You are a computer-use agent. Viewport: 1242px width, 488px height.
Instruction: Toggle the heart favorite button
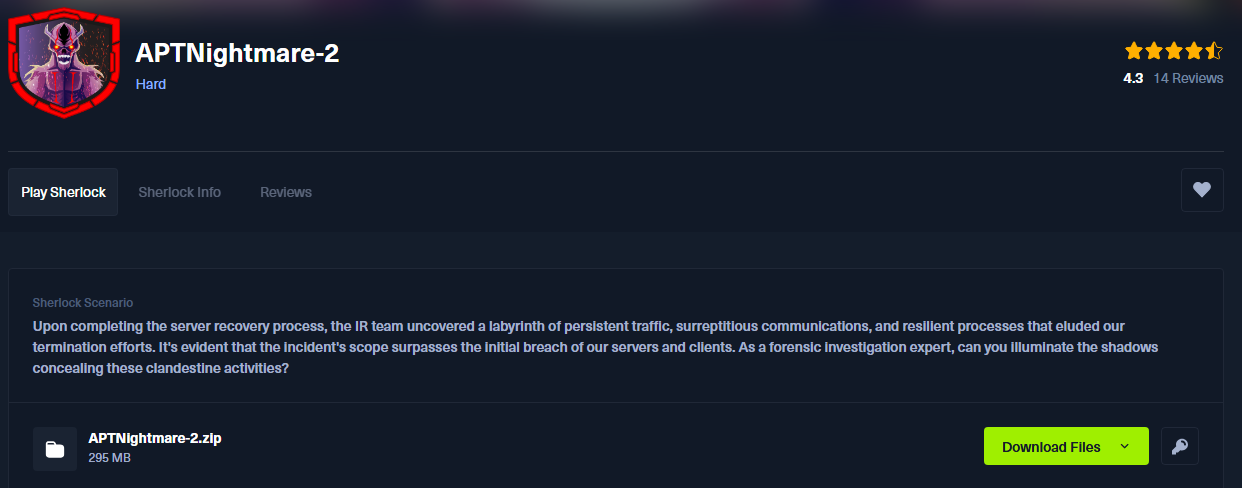coord(1202,190)
